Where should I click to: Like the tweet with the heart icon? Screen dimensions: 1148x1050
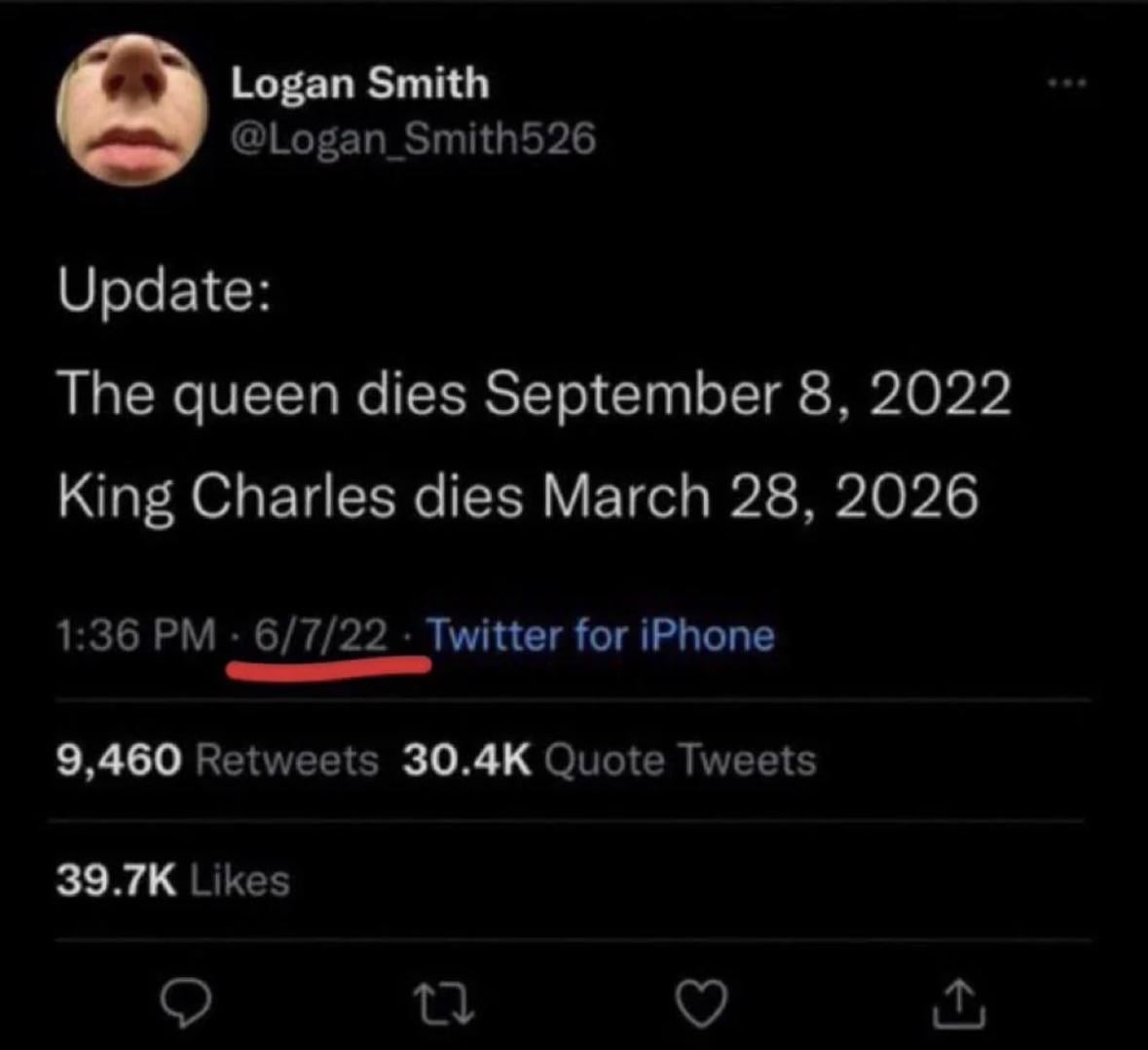[x=699, y=1005]
